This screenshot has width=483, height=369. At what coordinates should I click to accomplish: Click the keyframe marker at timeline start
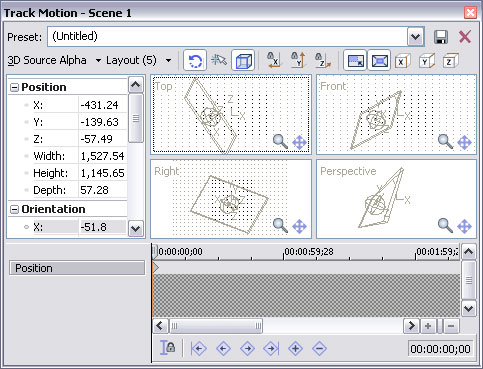(x=155, y=267)
